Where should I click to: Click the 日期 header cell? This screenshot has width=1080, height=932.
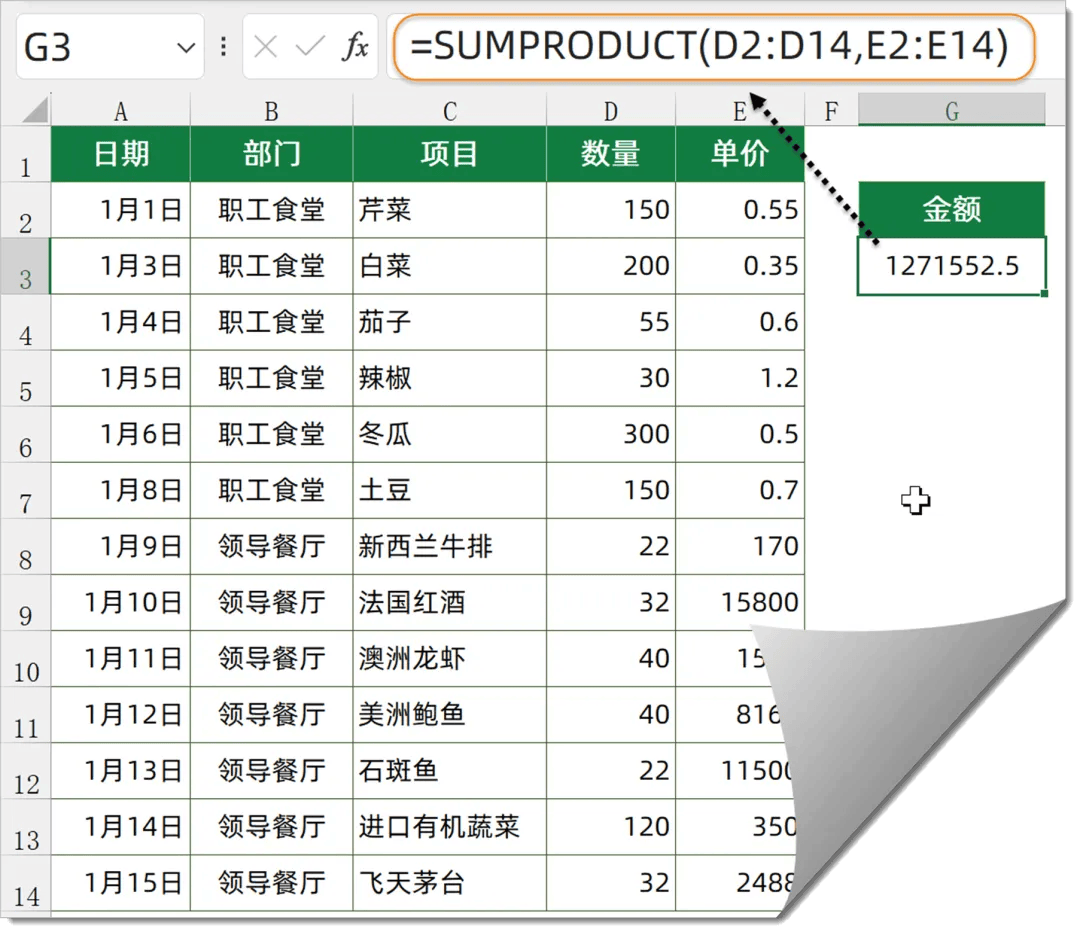click(x=121, y=154)
